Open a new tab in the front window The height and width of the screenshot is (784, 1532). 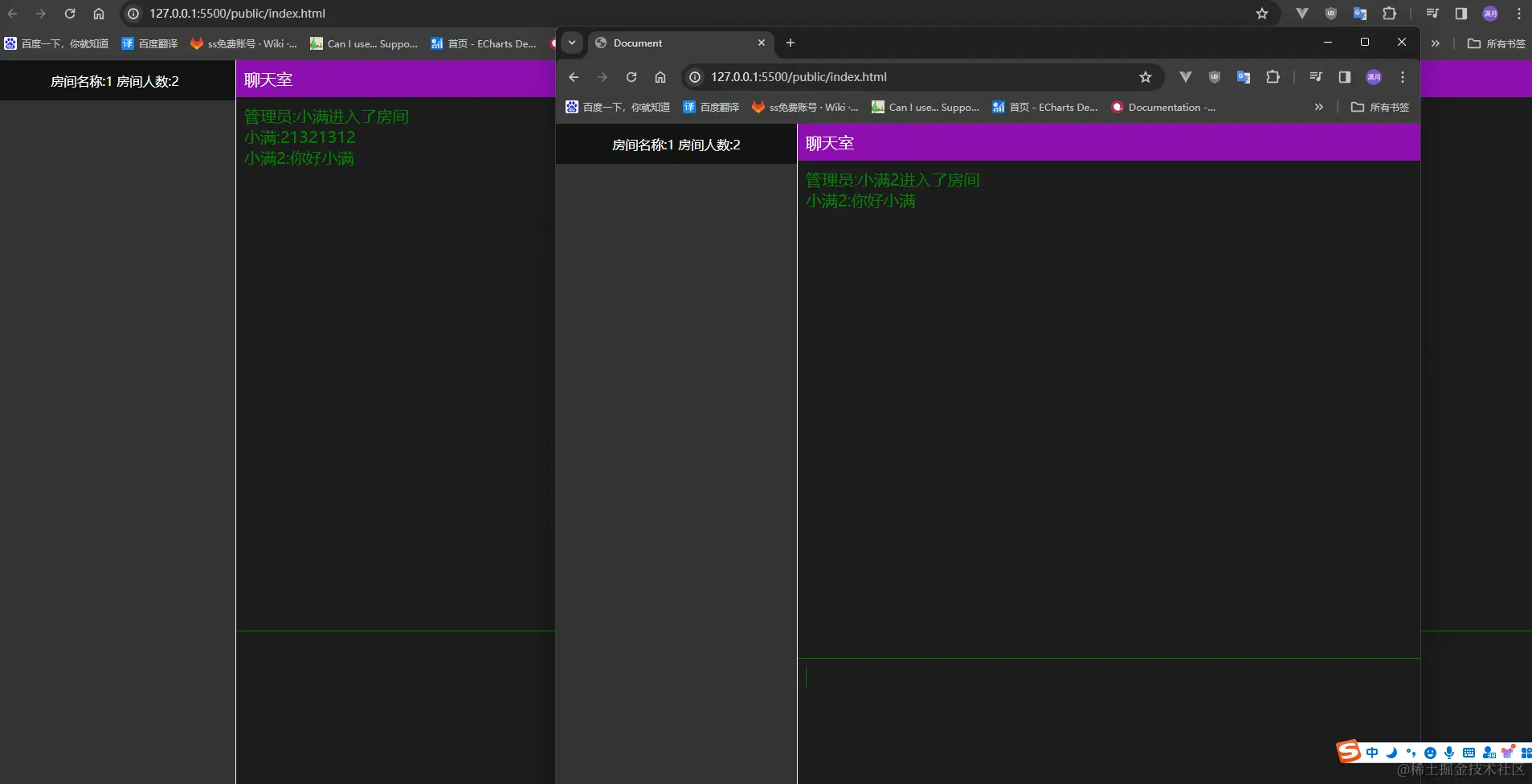click(x=791, y=43)
